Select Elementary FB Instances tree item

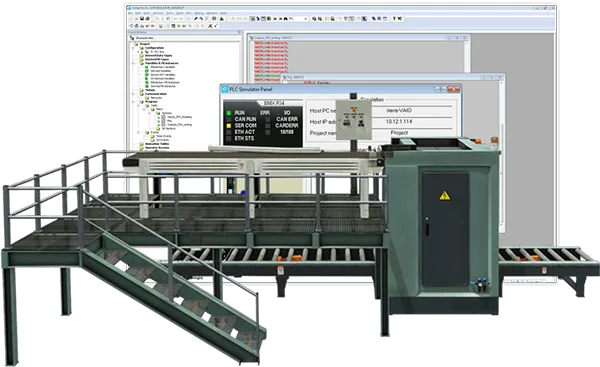[165, 82]
